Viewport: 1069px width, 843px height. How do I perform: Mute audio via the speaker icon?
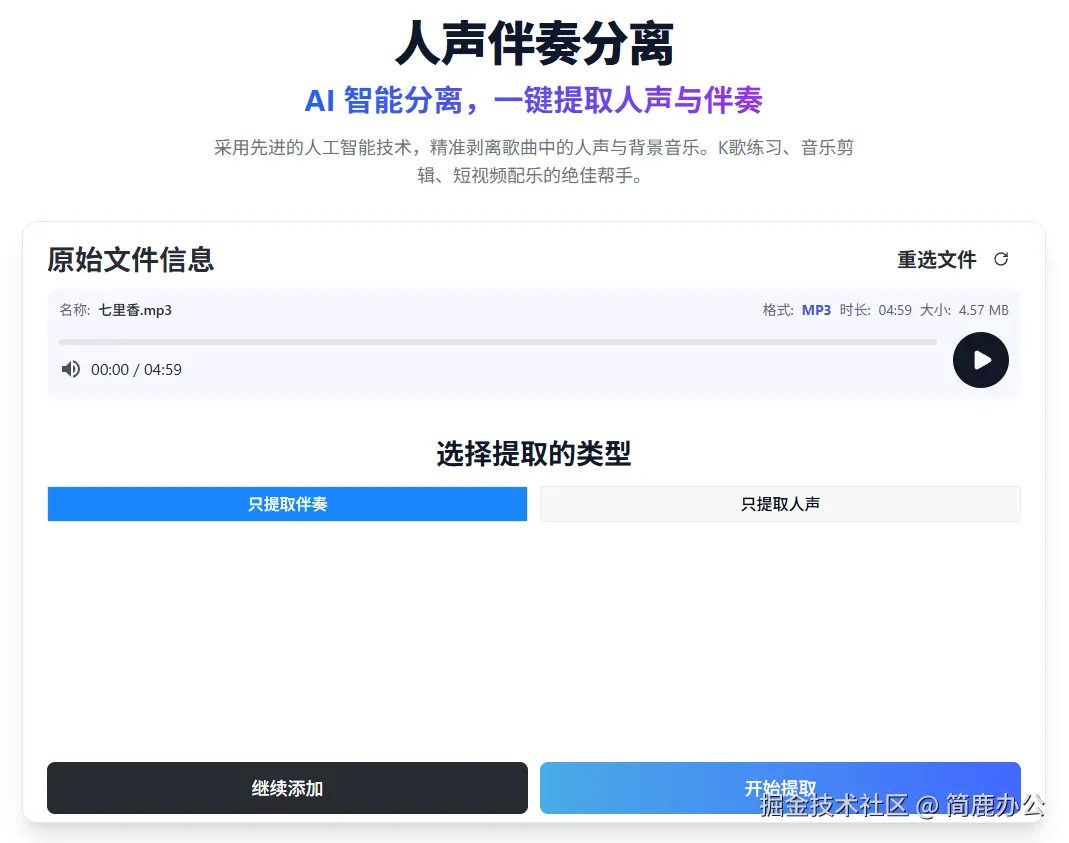71,369
